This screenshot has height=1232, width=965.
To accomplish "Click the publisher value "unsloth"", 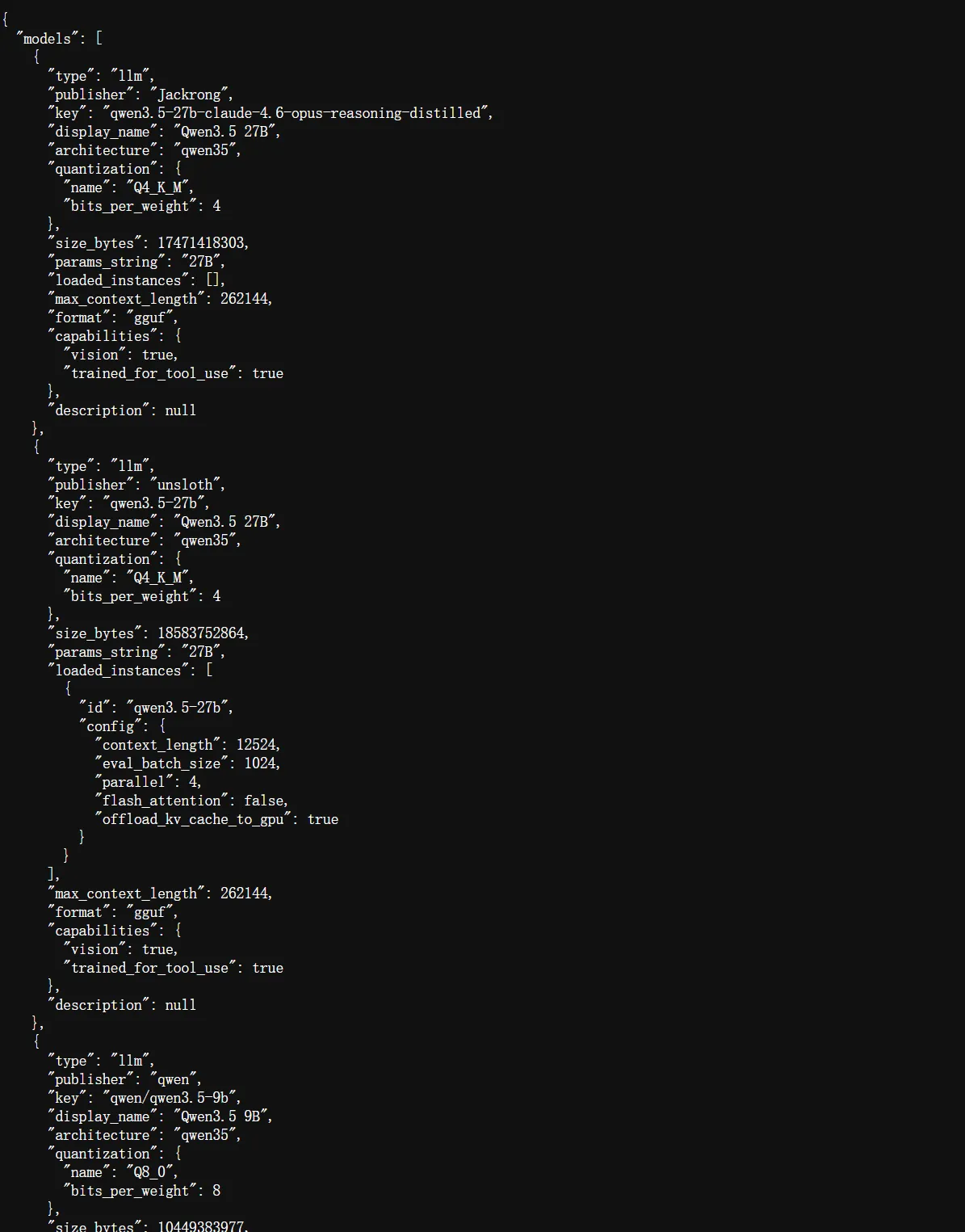I will pos(186,485).
